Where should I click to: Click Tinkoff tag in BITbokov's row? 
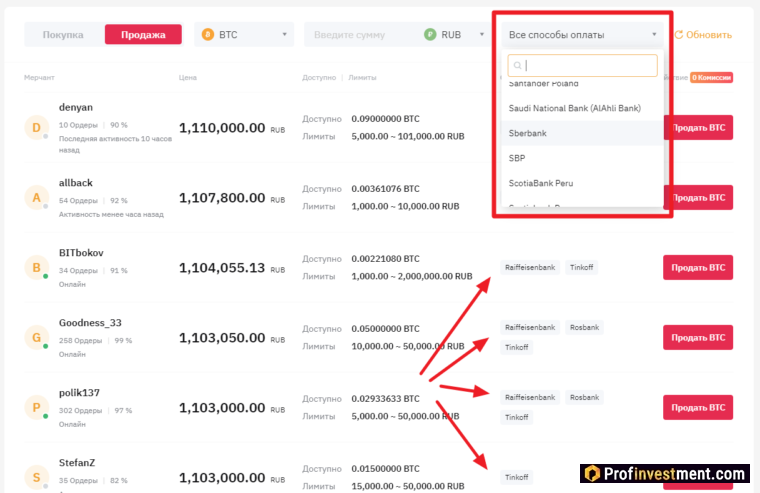581,268
